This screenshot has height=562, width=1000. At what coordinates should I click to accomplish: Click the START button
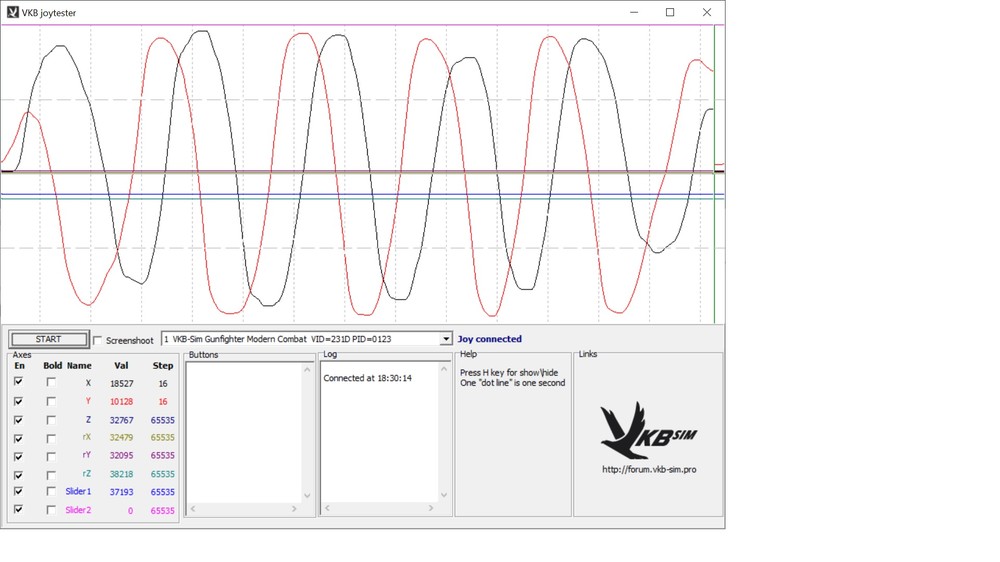pyautogui.click(x=48, y=339)
